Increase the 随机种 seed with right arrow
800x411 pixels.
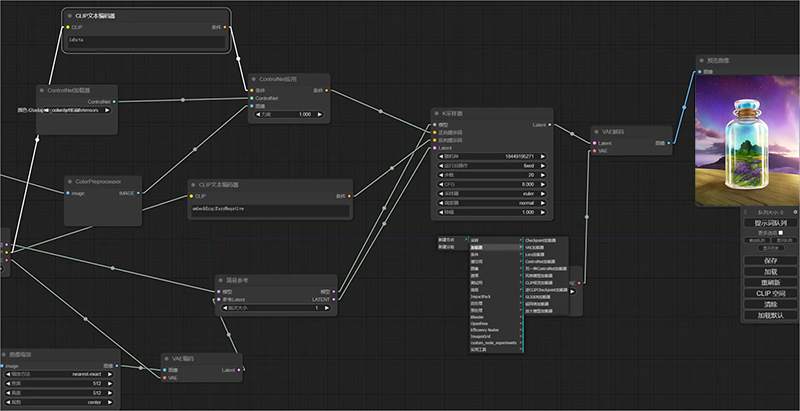coord(543,157)
